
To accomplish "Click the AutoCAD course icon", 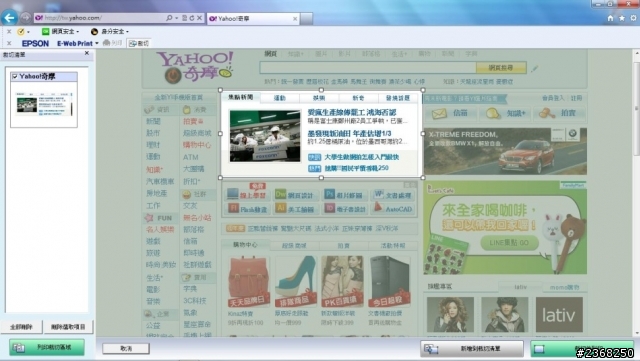I will coord(378,208).
